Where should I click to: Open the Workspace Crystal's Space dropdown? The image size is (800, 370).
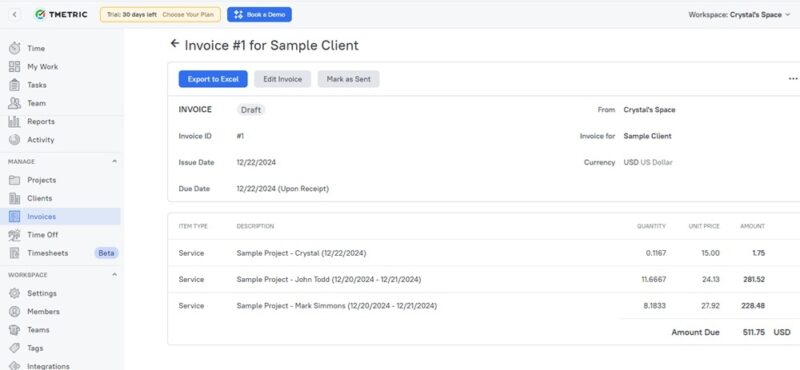[x=739, y=15]
